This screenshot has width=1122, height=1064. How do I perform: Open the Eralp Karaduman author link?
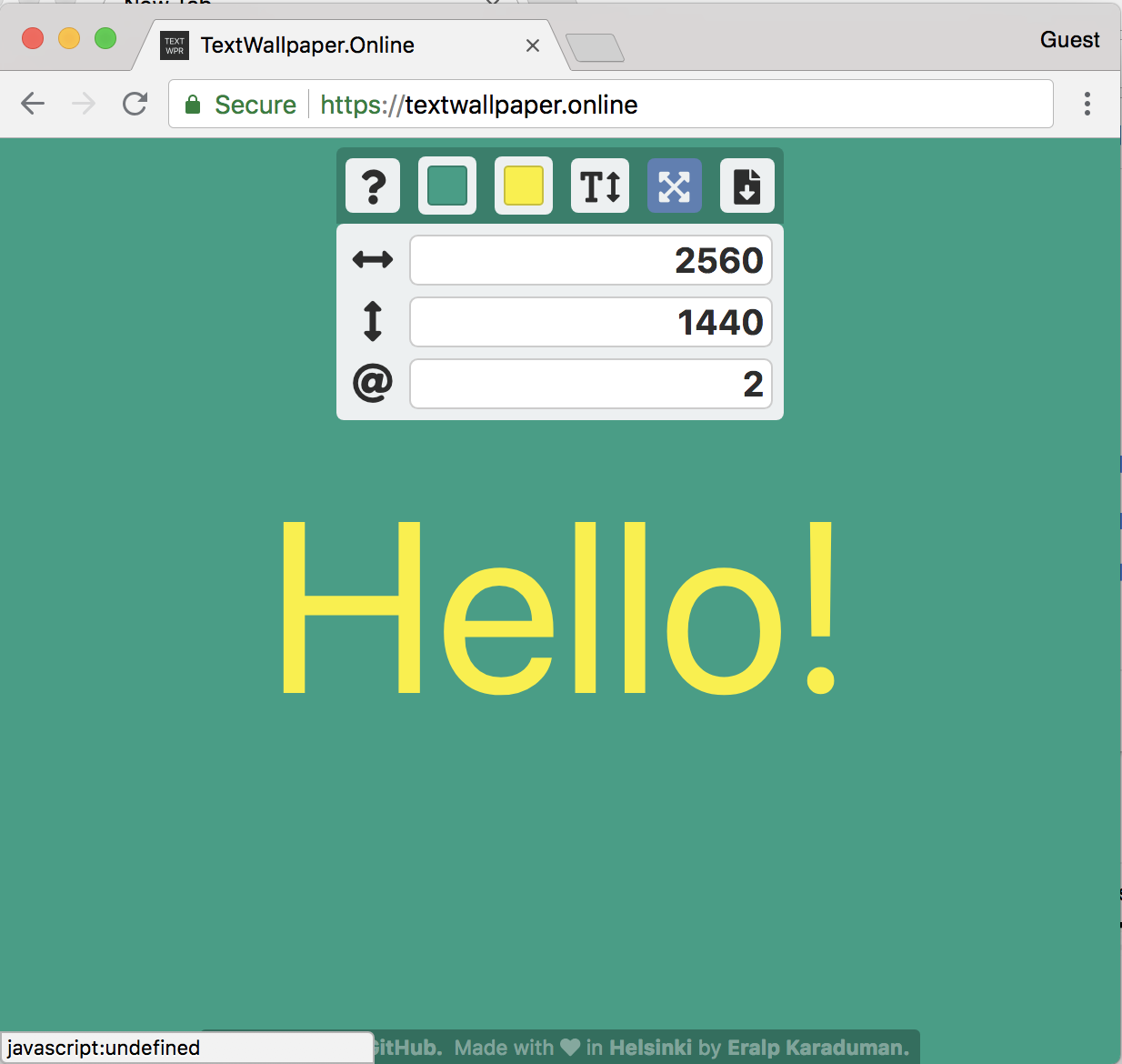(818, 1048)
